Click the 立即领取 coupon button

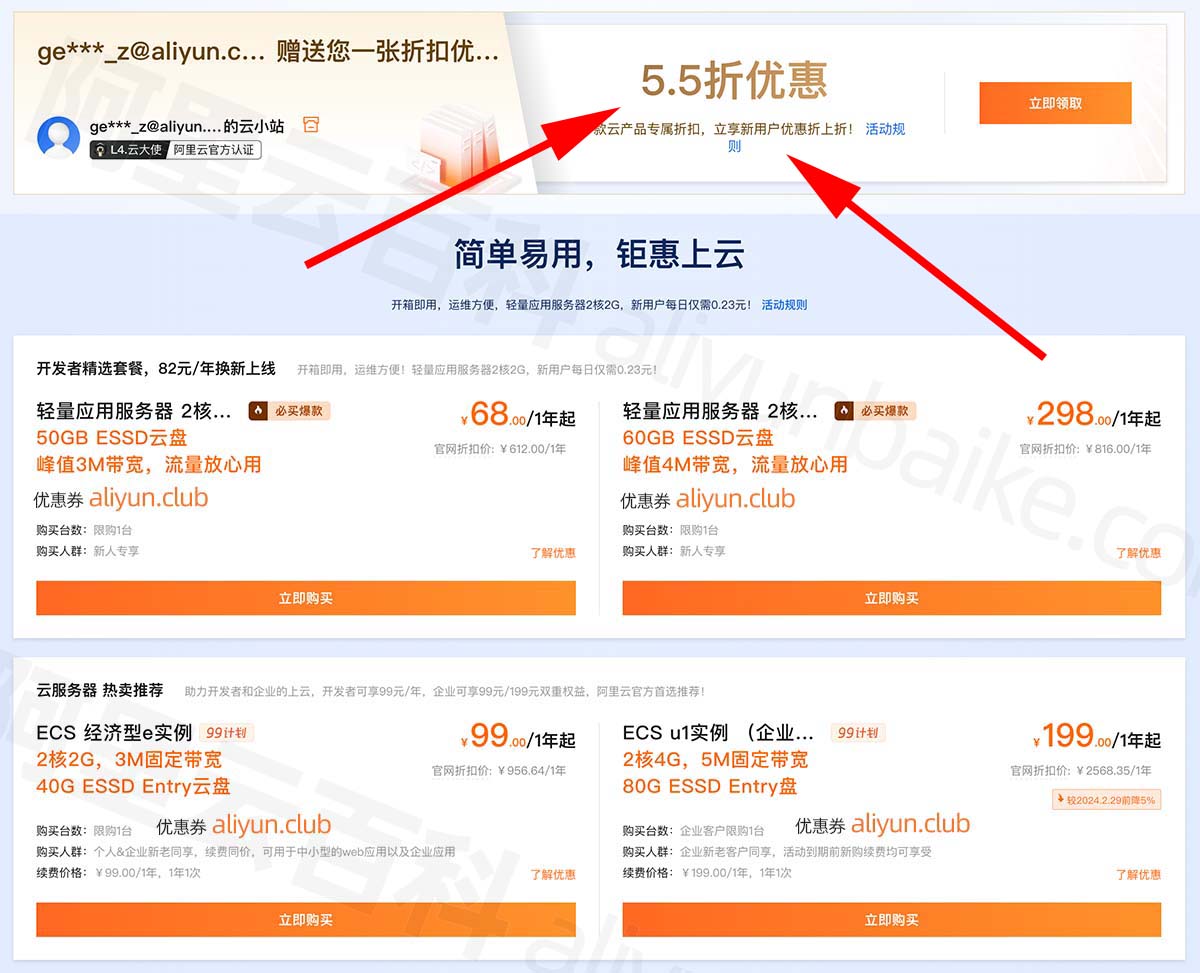pyautogui.click(x=1055, y=103)
